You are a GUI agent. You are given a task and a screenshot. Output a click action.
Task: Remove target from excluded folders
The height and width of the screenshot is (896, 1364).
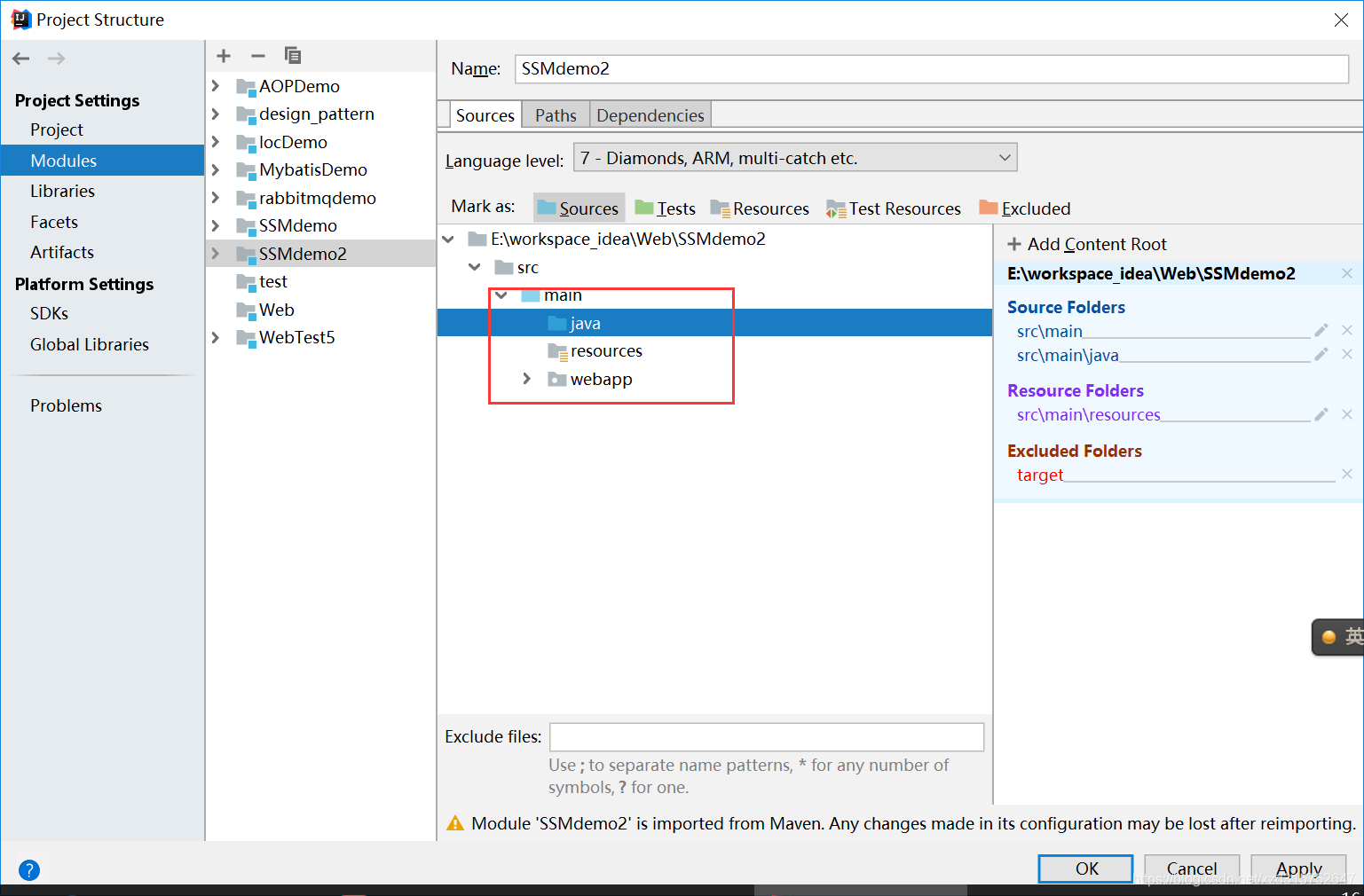pos(1347,474)
